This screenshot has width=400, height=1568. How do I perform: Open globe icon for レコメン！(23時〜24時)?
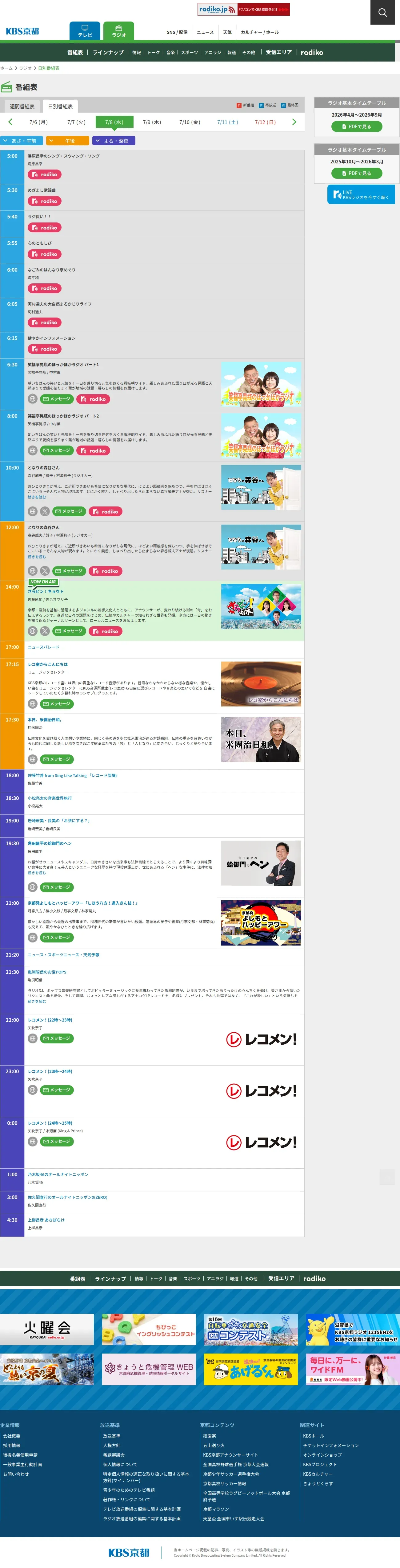pyautogui.click(x=33, y=1090)
